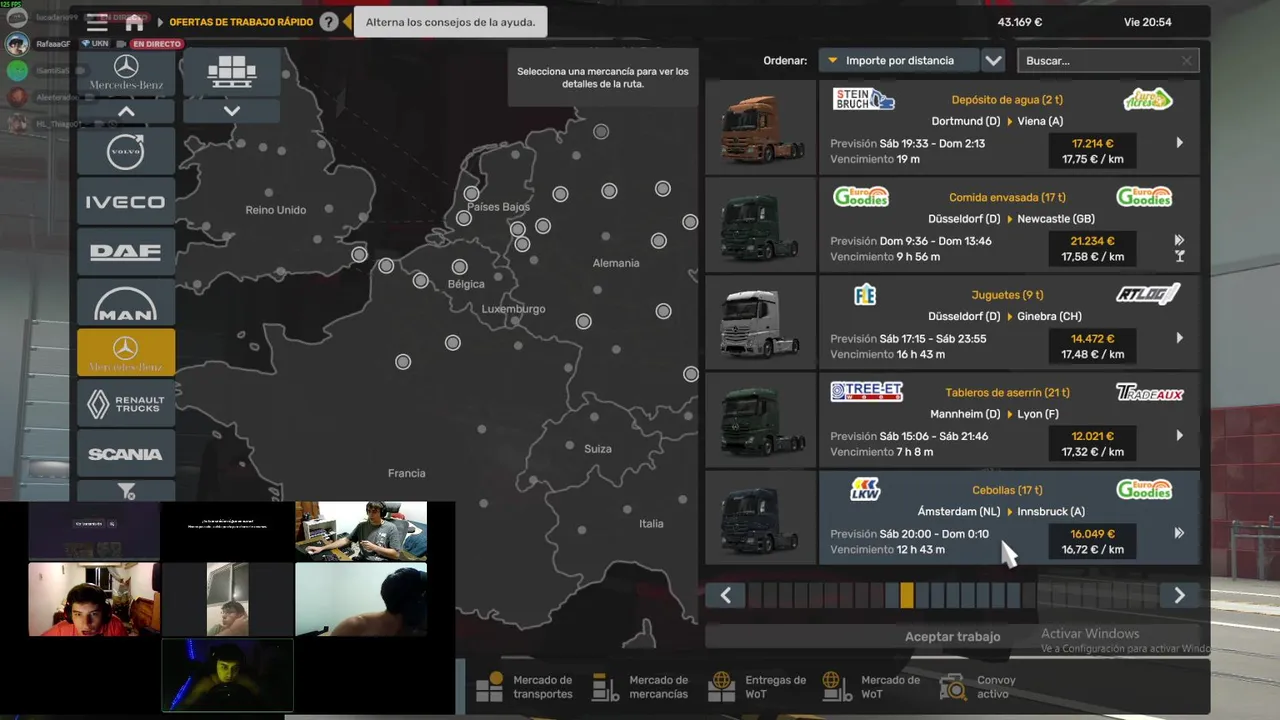Click the LKW company logo
Image resolution: width=1280 pixels, height=720 pixels.
pos(865,489)
